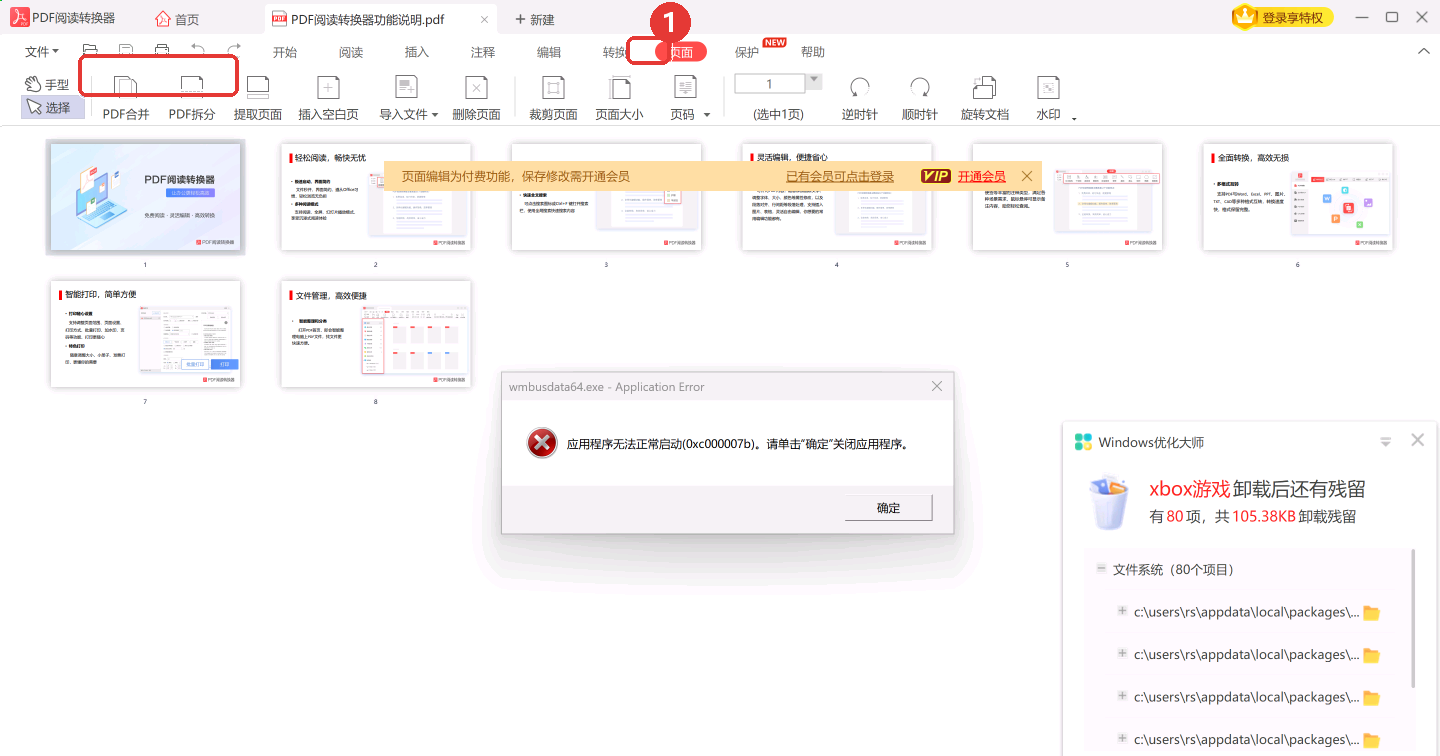Viewport: 1440px width, 756px height.
Task: Rotate page 逆时针 counterclockwise
Action: (860, 99)
